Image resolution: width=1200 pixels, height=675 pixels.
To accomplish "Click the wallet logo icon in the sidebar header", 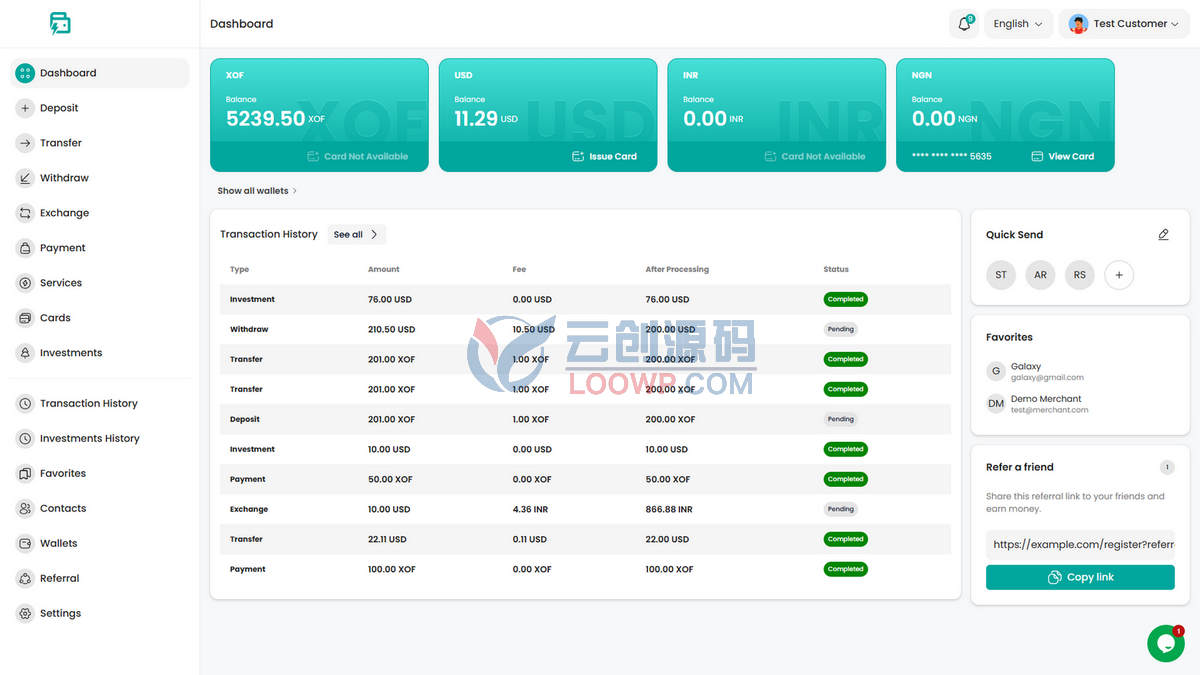I will 60,24.
